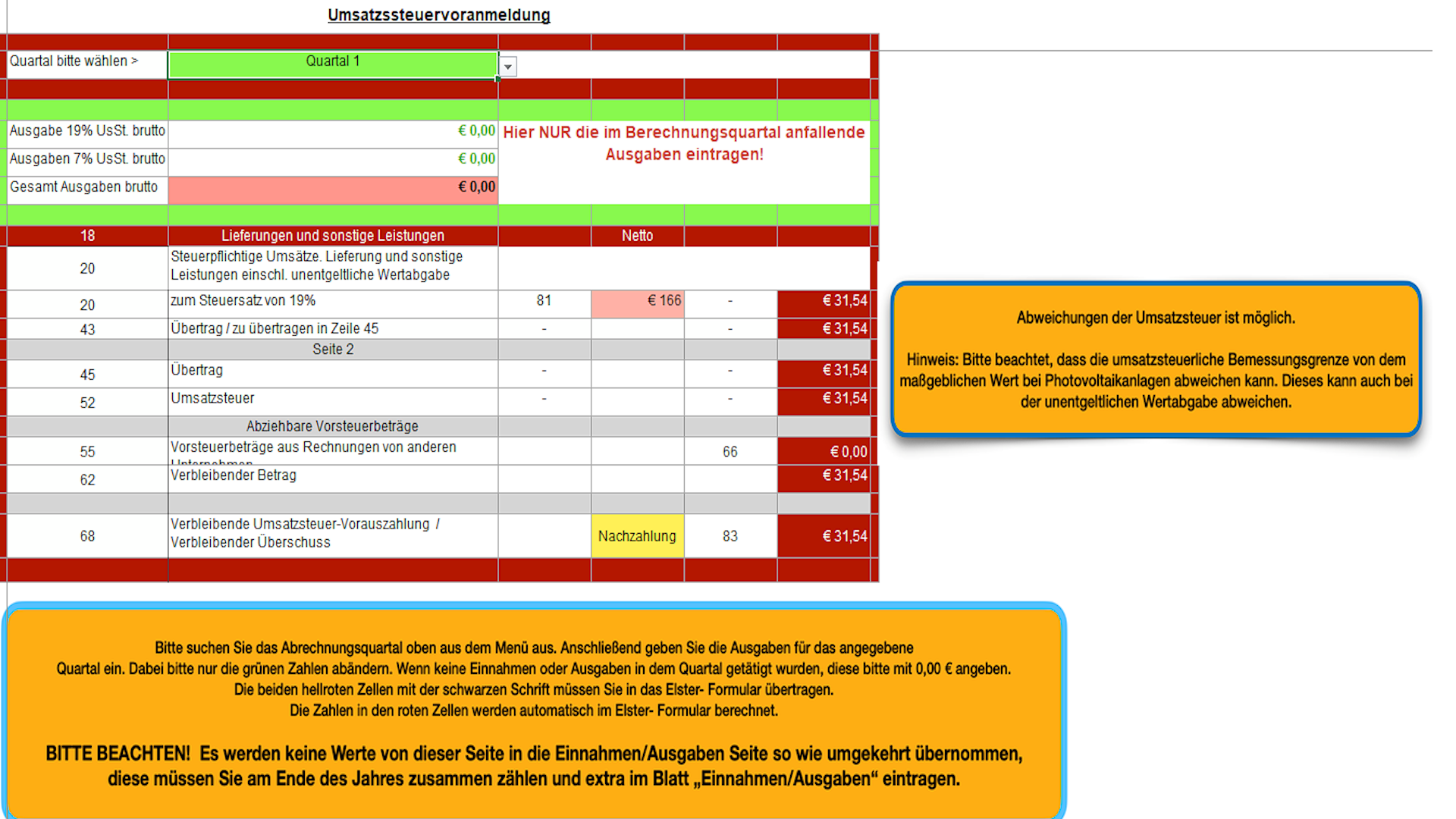Viewport: 1456px width, 819px height.
Task: Select the Netto column header
Action: point(637,236)
